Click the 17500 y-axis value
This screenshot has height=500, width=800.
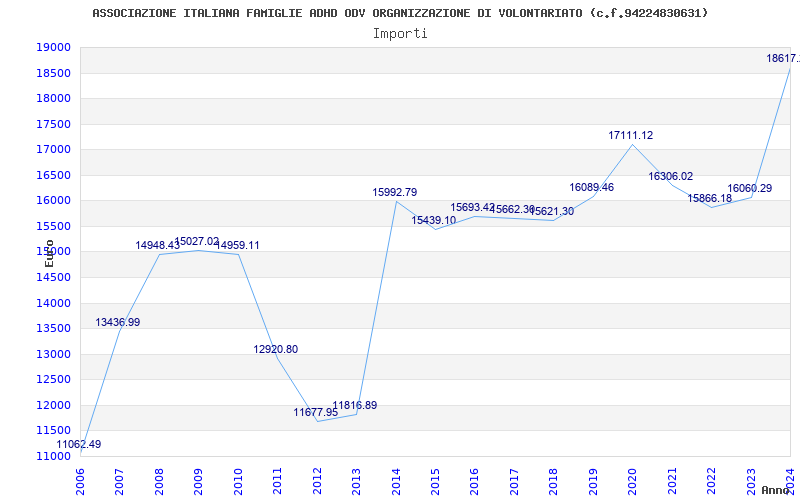[53, 124]
